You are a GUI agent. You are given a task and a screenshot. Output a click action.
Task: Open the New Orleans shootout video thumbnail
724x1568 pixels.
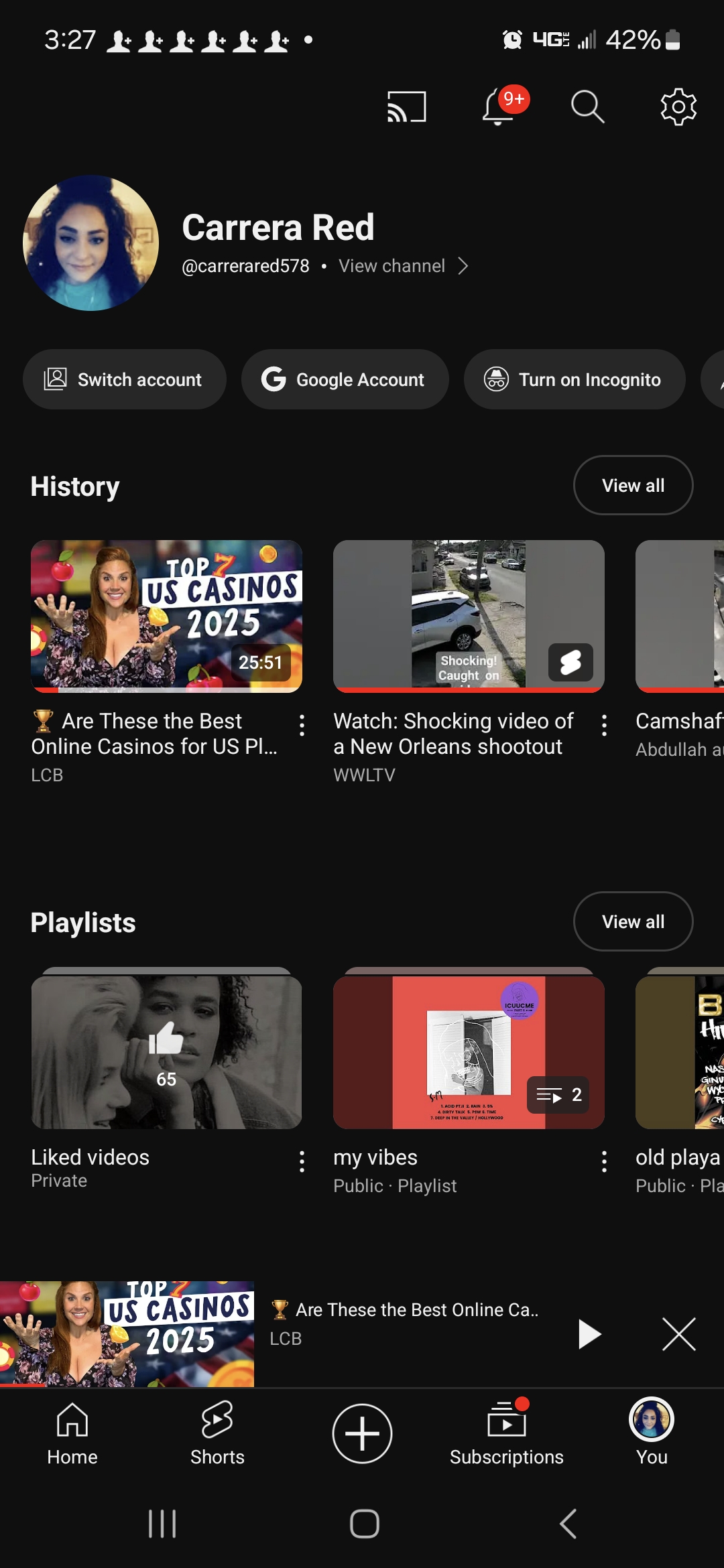tap(469, 616)
